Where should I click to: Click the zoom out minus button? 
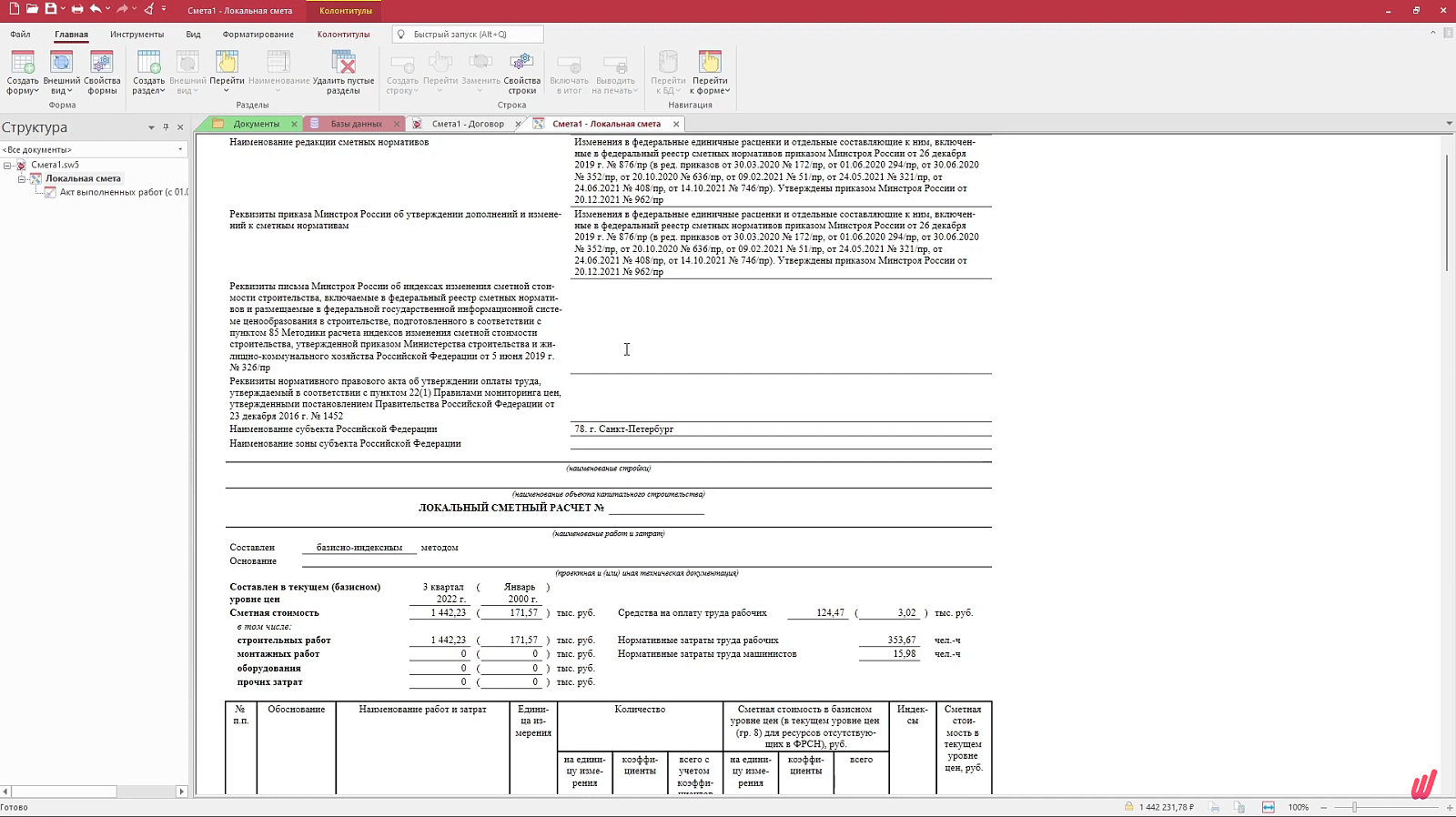tap(1324, 807)
